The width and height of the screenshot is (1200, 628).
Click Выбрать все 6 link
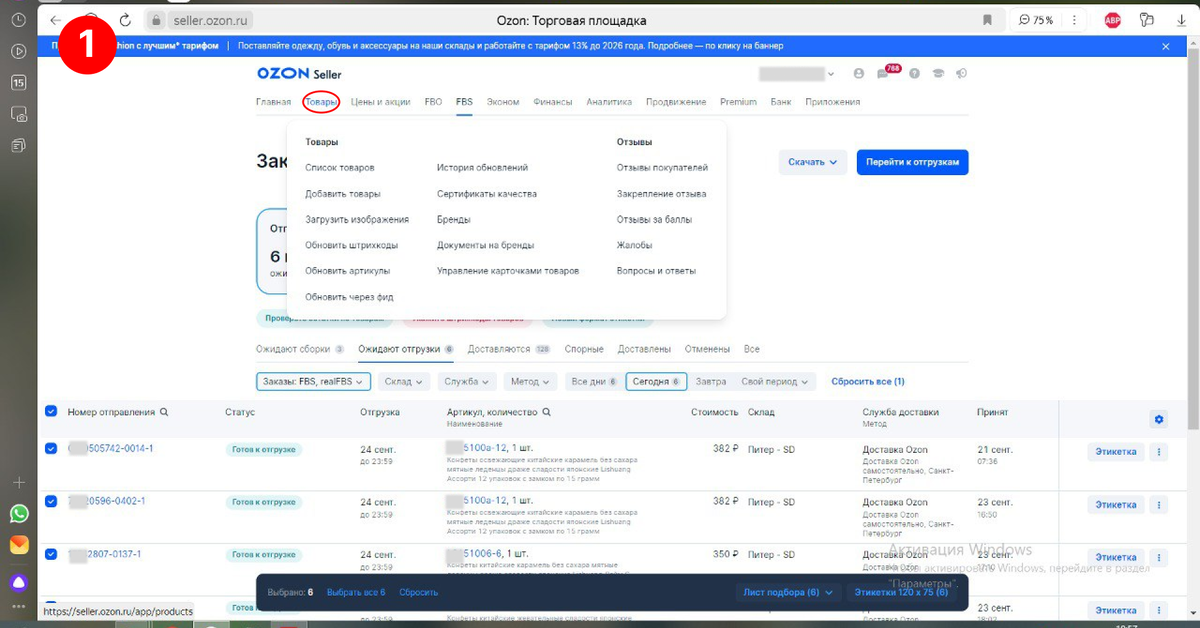tap(356, 592)
